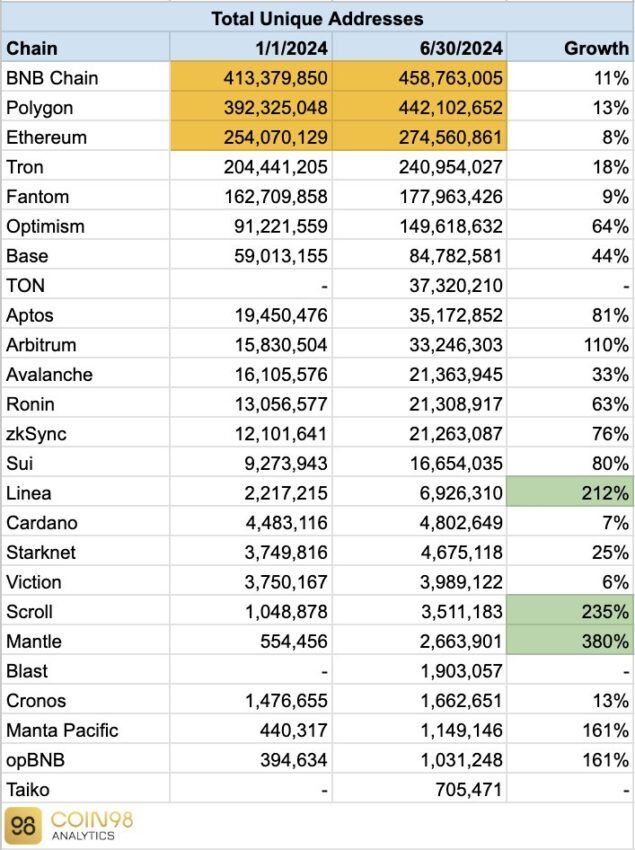Click Scroll's green 235% growth cell
The width and height of the screenshot is (635, 850).
coord(570,611)
